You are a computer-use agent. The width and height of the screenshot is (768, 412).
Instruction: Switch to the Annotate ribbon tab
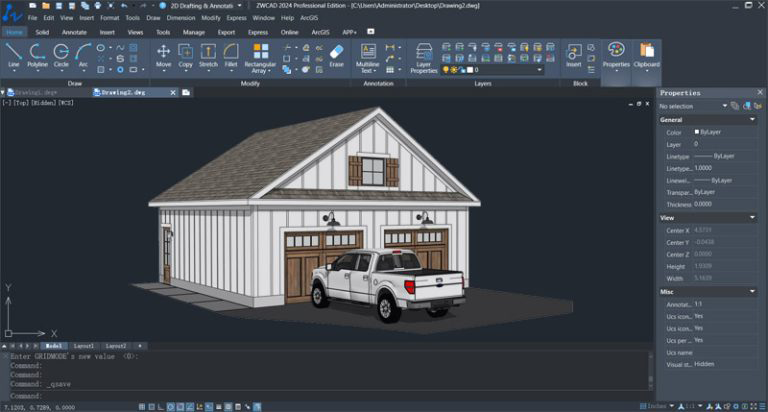[x=75, y=32]
